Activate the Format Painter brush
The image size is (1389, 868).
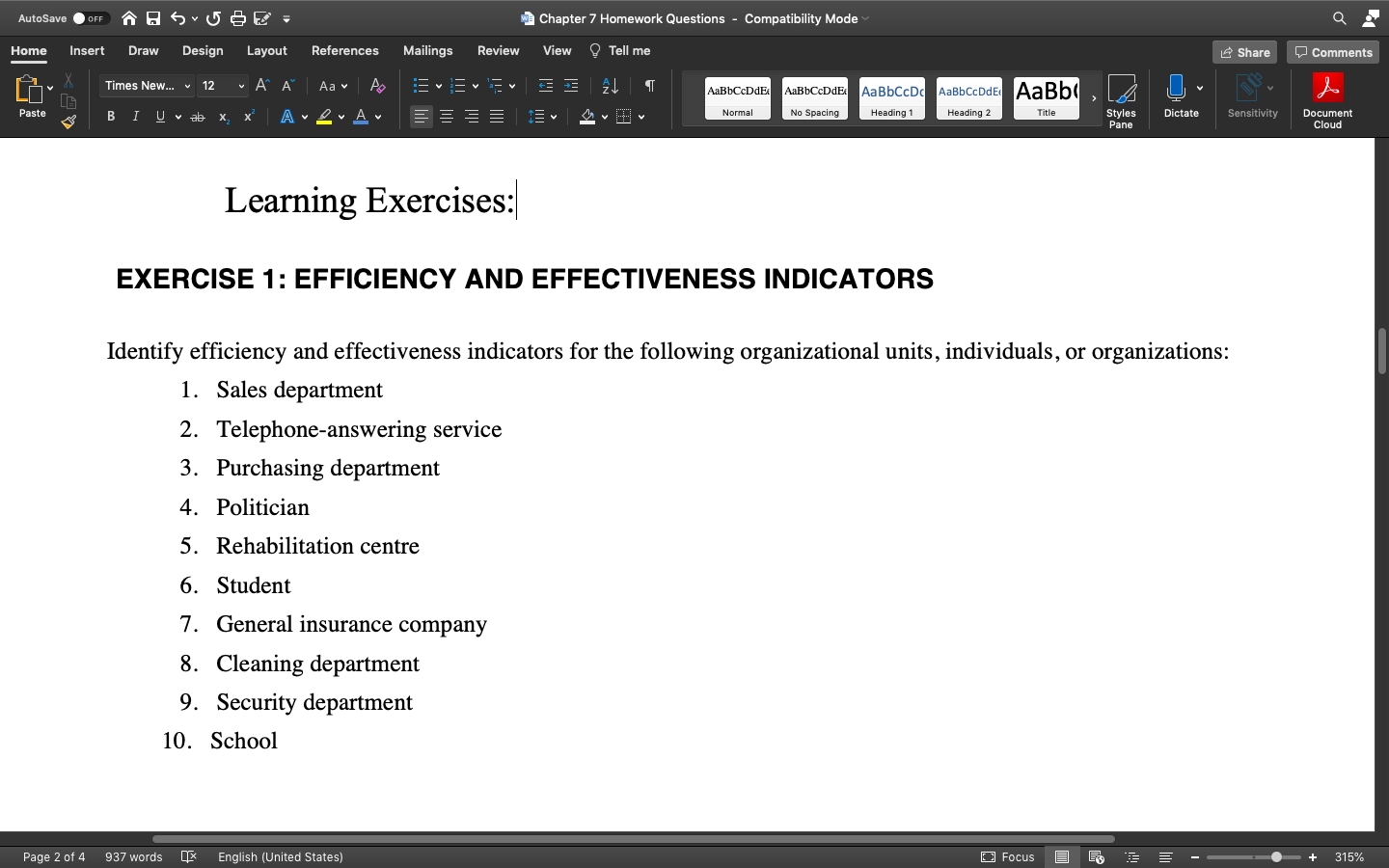[68, 122]
